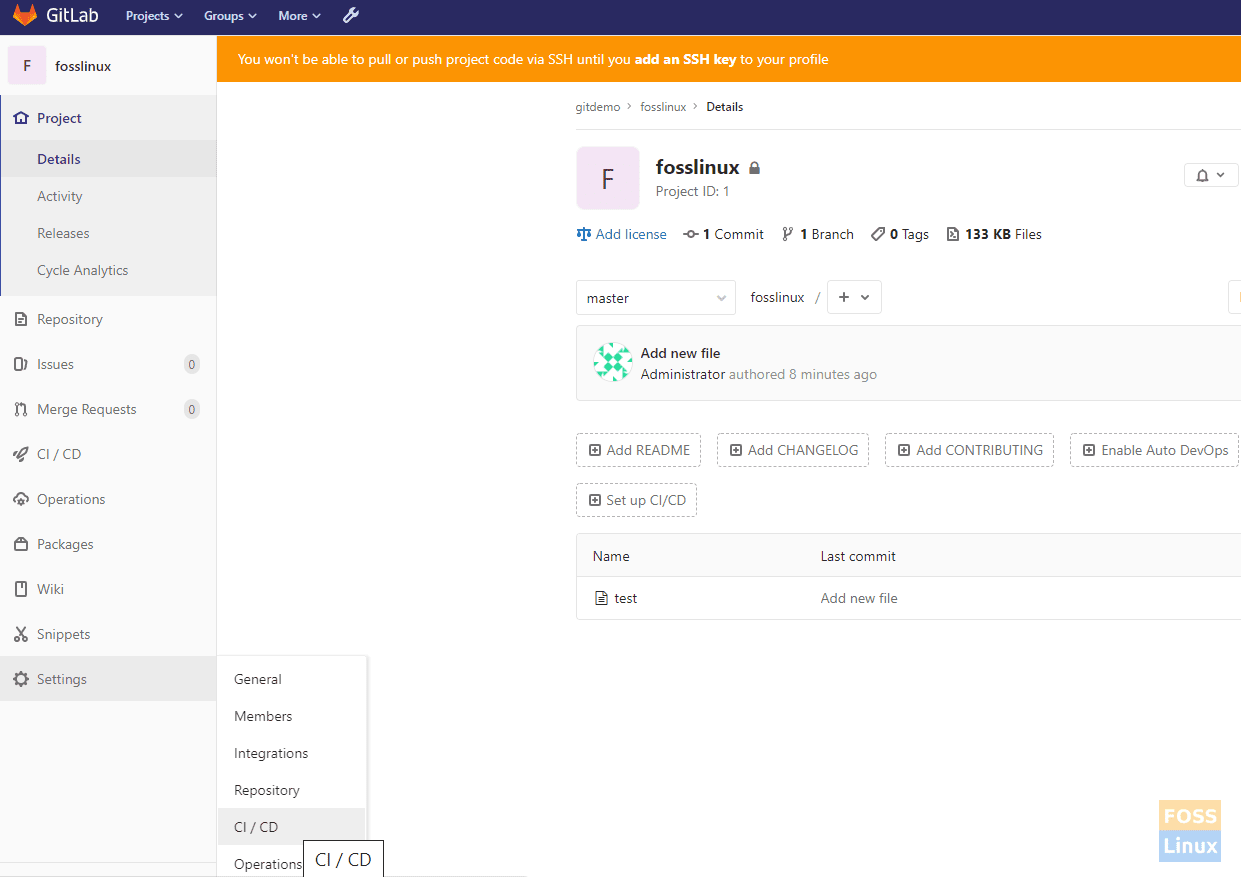1241x877 pixels.
Task: Click the Administrator commit avatar
Action: pos(612,362)
